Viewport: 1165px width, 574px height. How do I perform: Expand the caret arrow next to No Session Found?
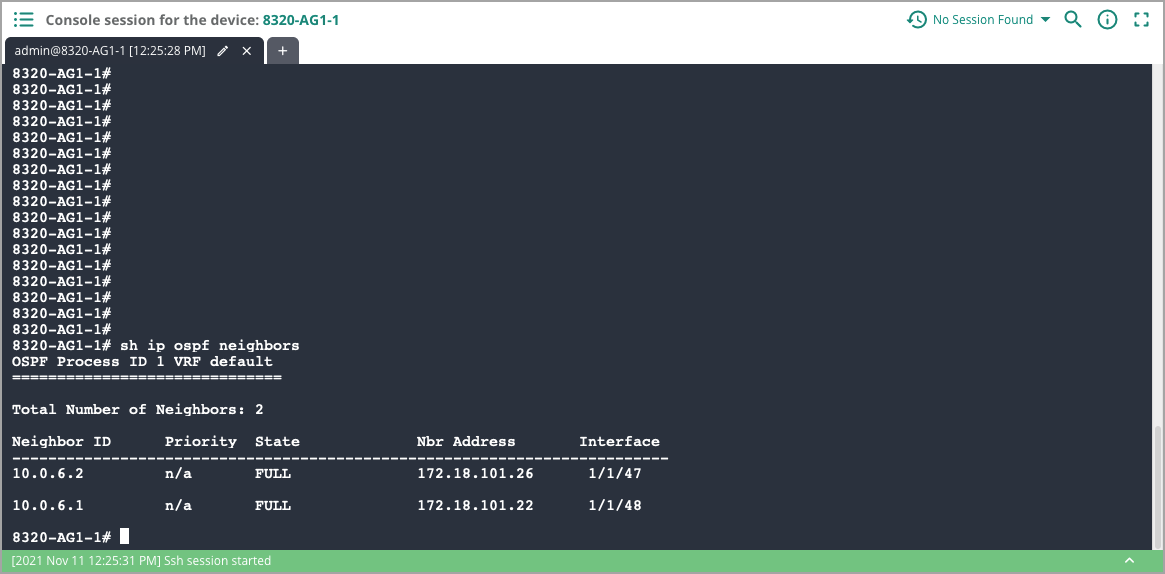coord(1045,20)
